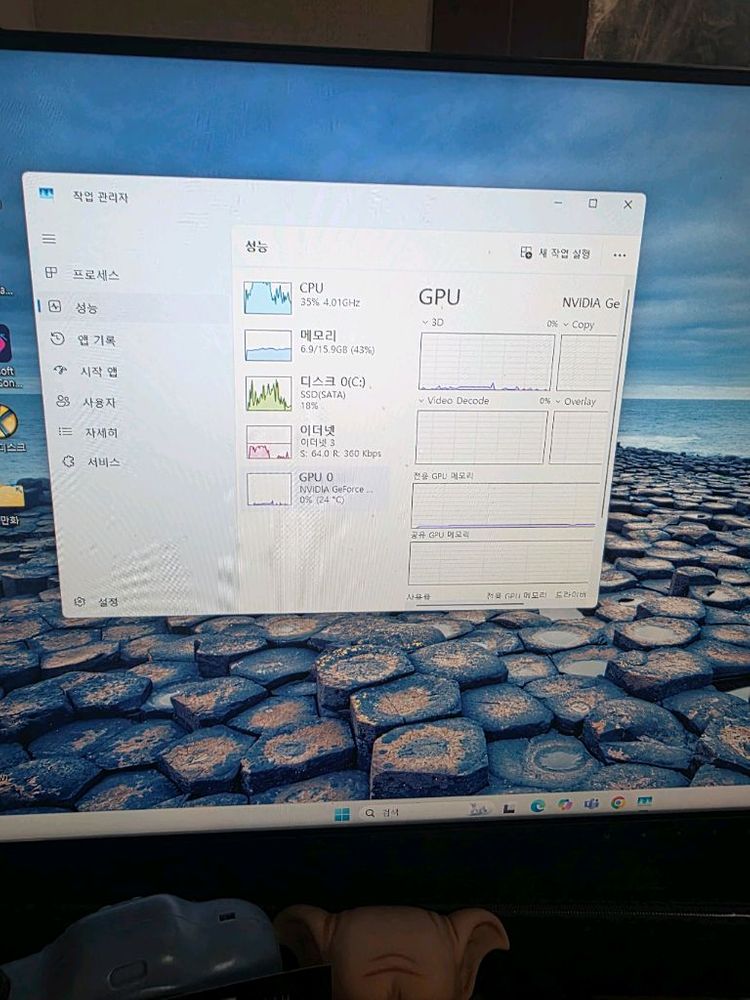Switch to 자세히 (Details) page
The width and height of the screenshot is (750, 1000).
click(100, 432)
